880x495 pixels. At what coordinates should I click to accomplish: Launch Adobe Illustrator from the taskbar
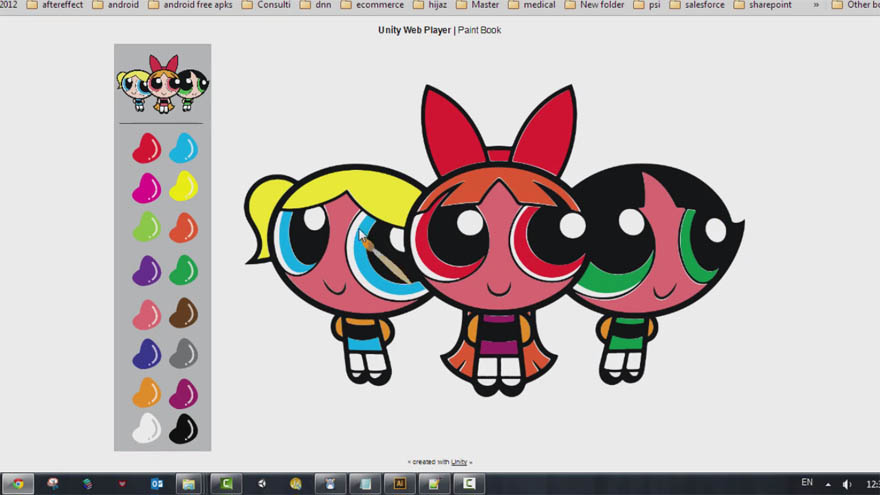tap(400, 484)
